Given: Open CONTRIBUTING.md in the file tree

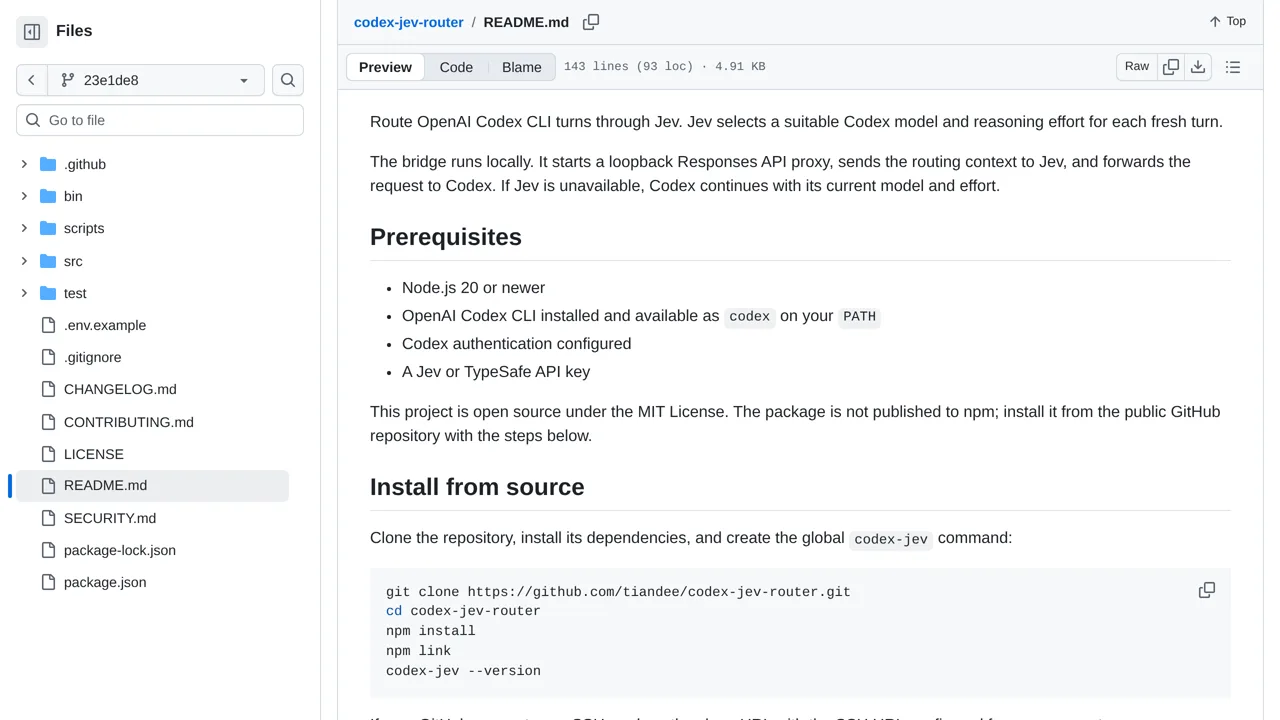Looking at the screenshot, I should [129, 422].
